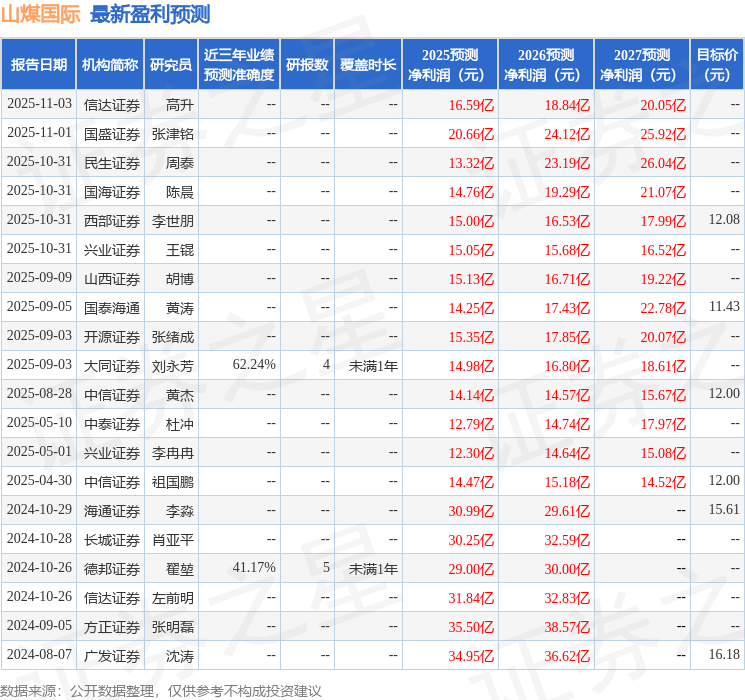Screen dimensions: 745x700
Task: Click the 德邦证券 institution cell
Action: [112, 569]
